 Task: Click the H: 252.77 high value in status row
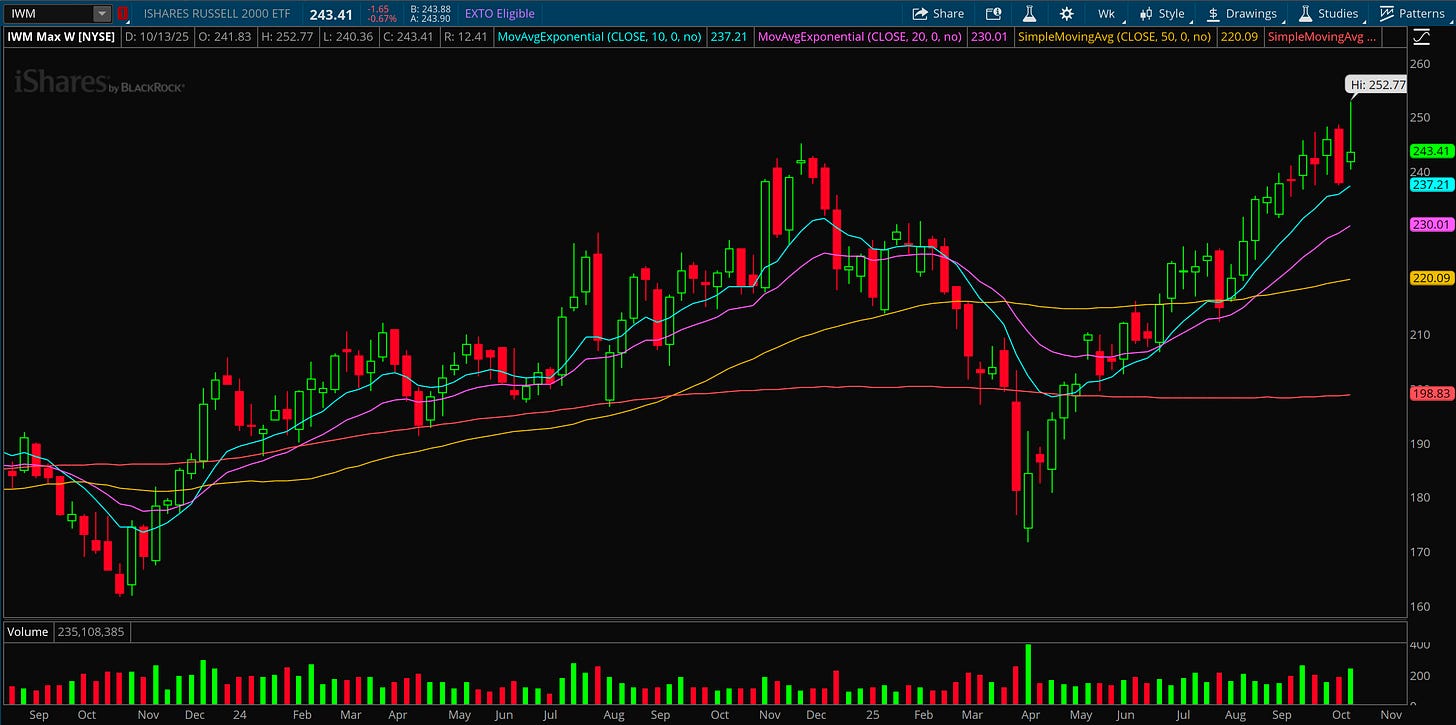coord(286,37)
